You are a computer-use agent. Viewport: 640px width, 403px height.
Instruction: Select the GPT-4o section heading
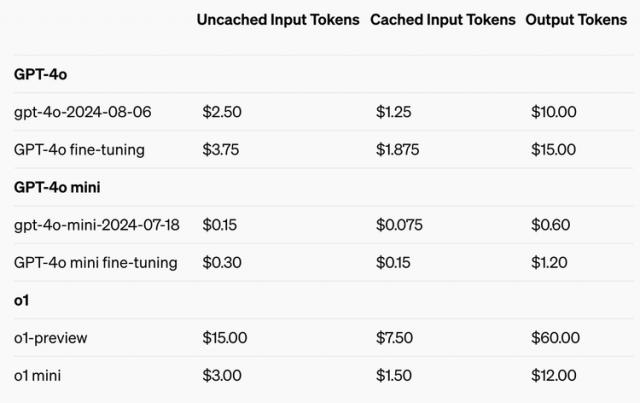click(x=40, y=74)
